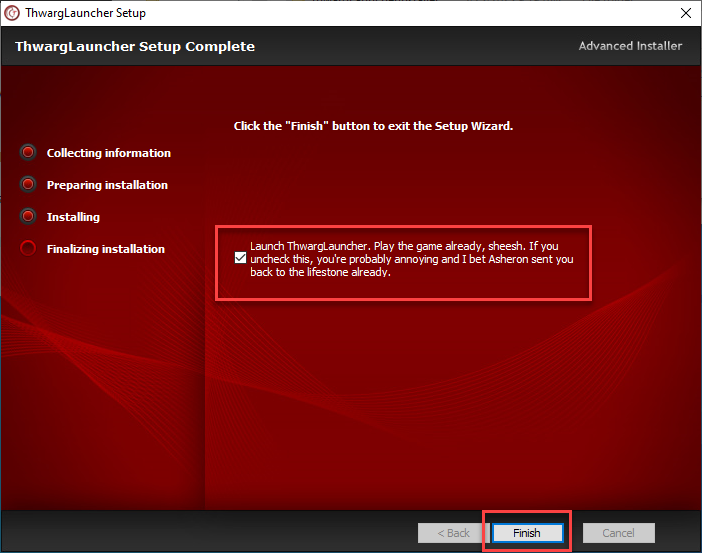Click the "ThwargLauncher Setup" window title text

[88, 13]
